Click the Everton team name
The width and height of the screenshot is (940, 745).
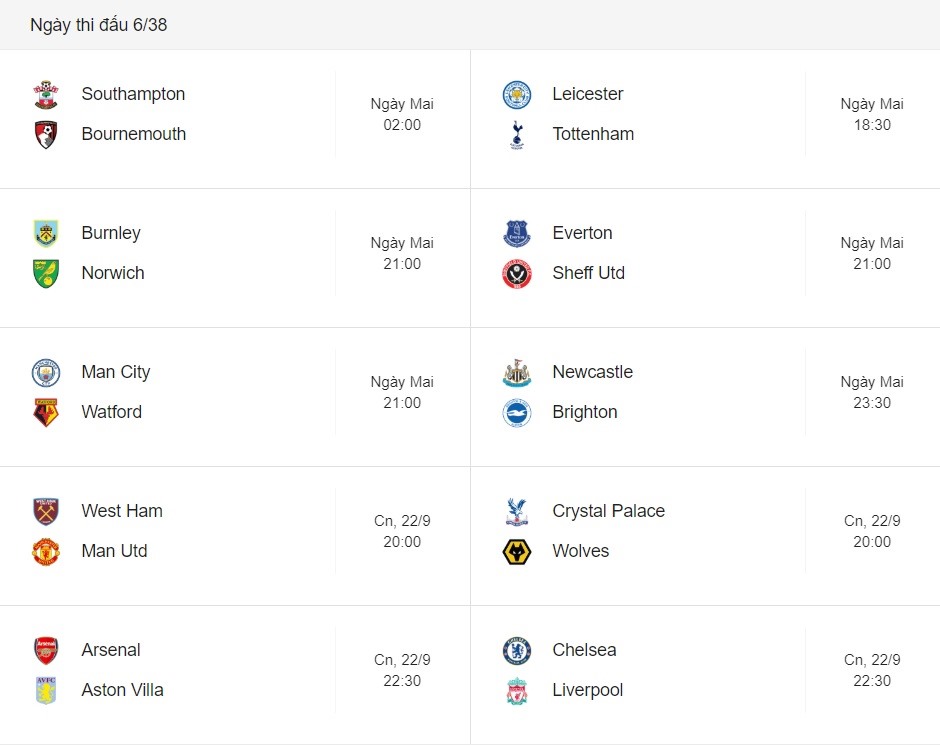pos(582,233)
